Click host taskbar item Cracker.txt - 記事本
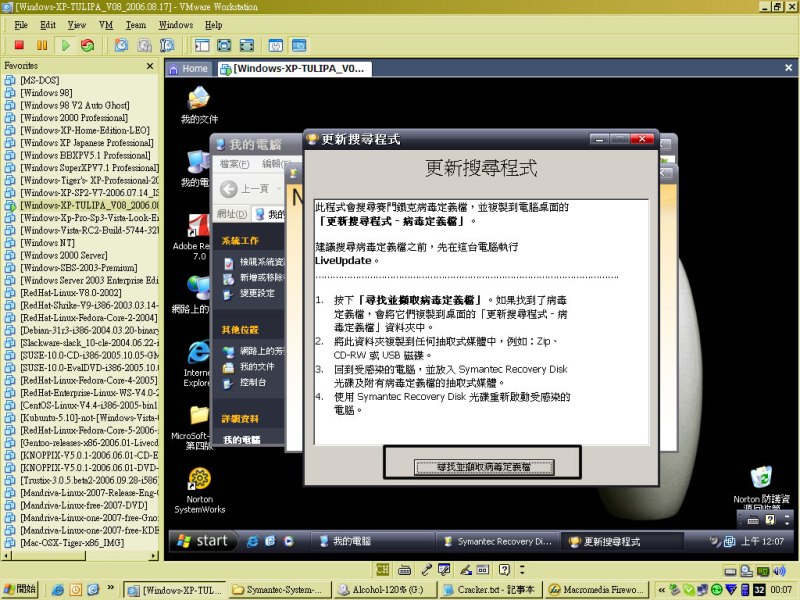Screen dimensions: 800x600 [491, 590]
